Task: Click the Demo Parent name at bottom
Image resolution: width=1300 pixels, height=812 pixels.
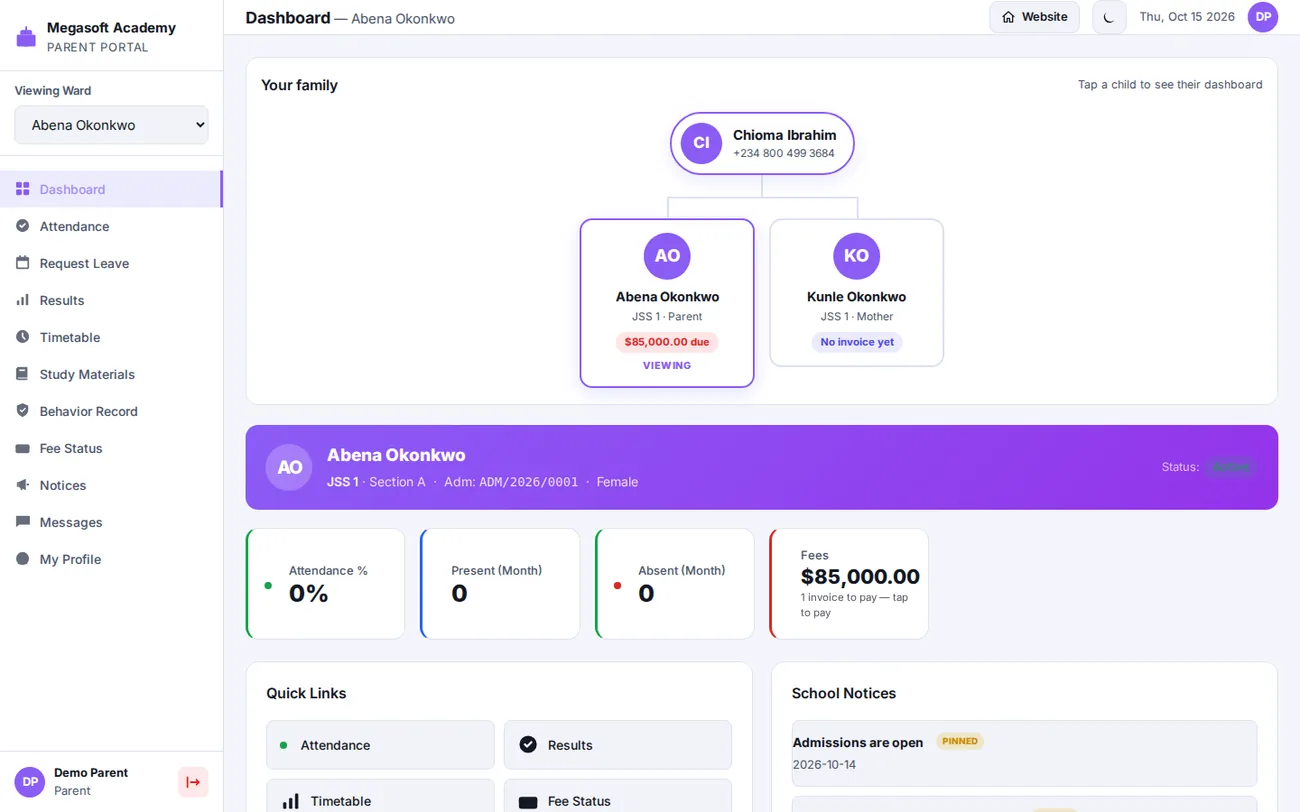Action: (x=91, y=773)
